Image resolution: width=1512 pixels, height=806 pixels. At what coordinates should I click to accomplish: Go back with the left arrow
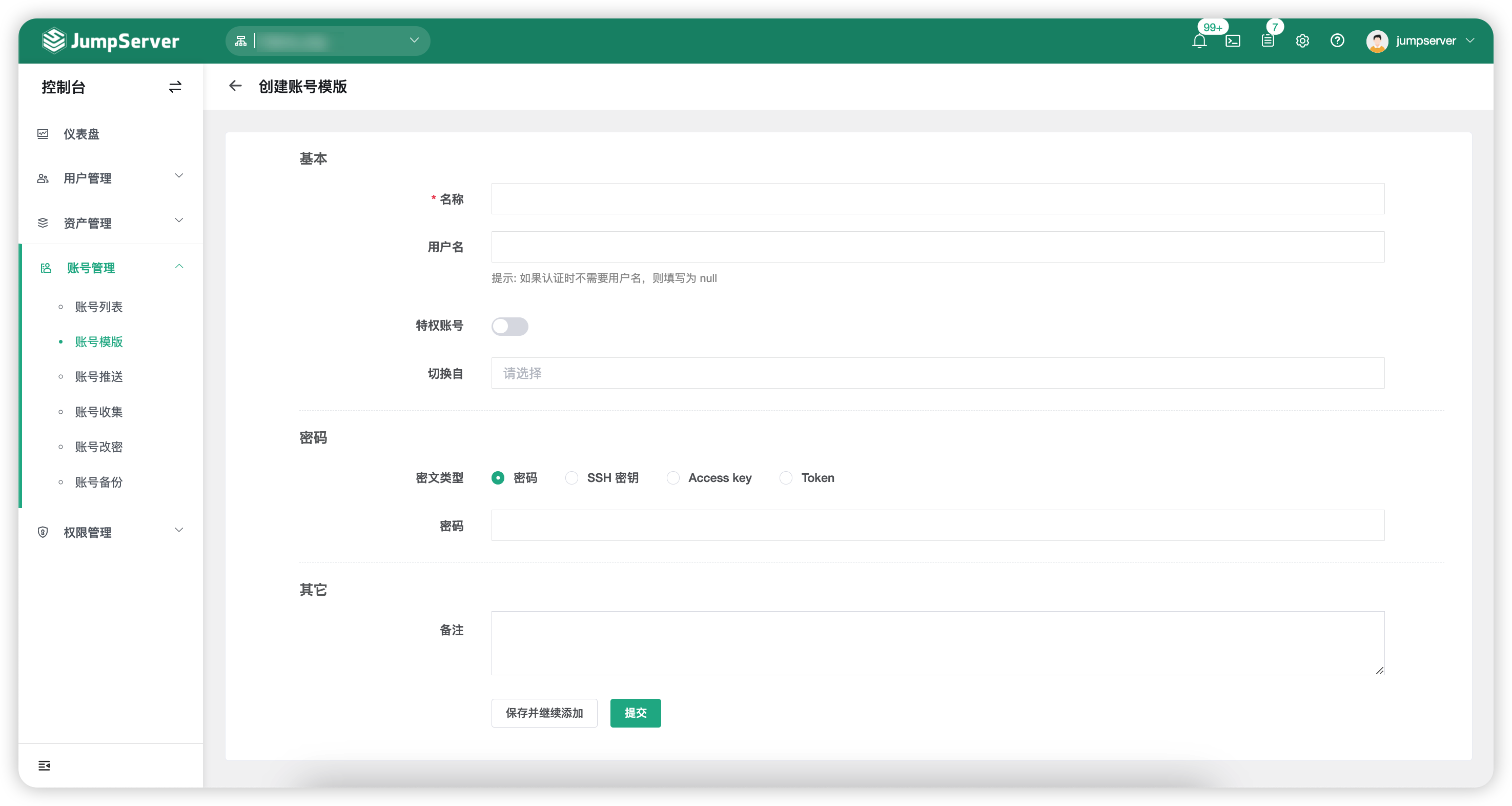click(235, 86)
